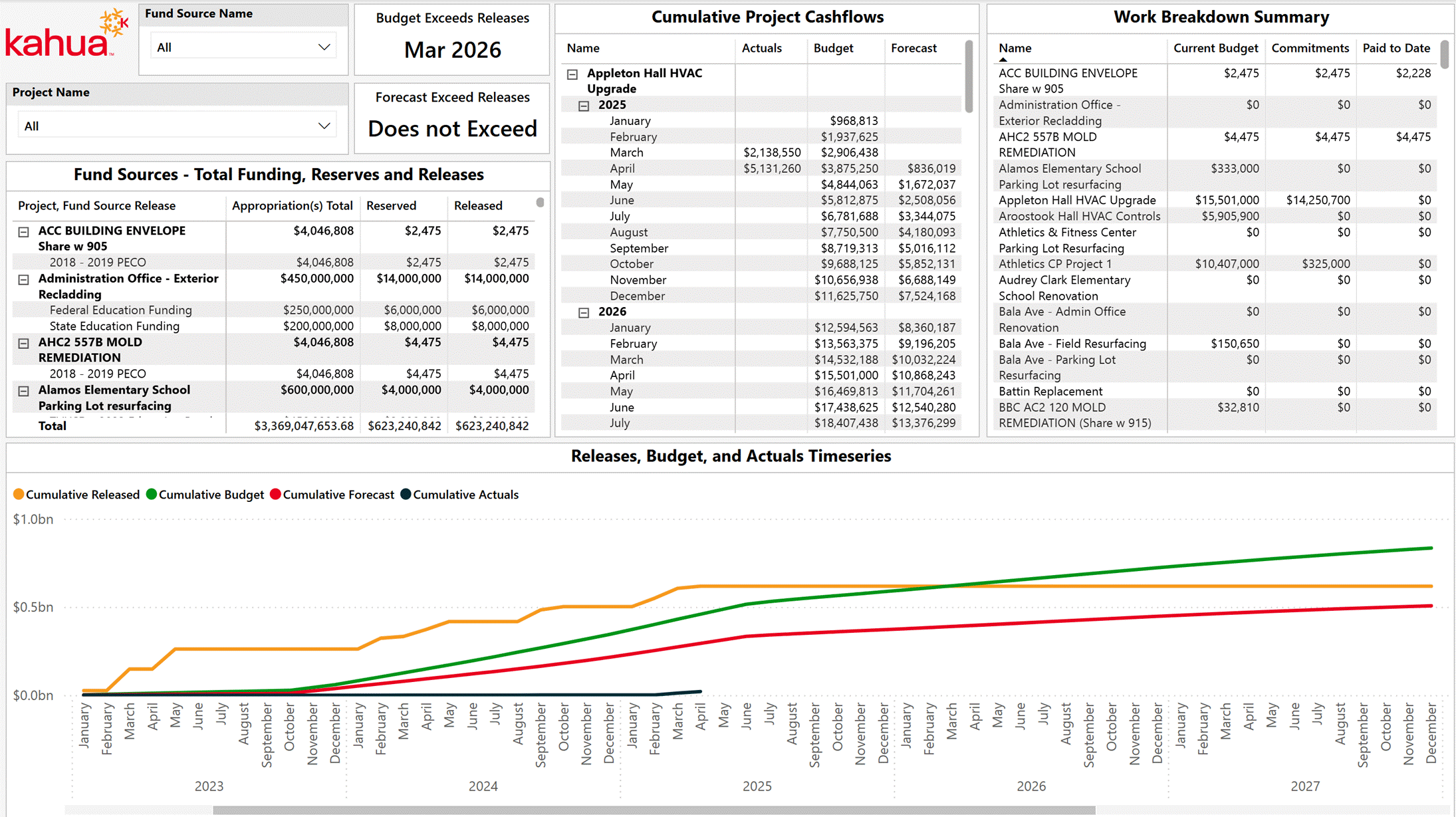The image size is (1456, 817).
Task: Click the timeseries chart horizontal scrollbar
Action: click(654, 810)
